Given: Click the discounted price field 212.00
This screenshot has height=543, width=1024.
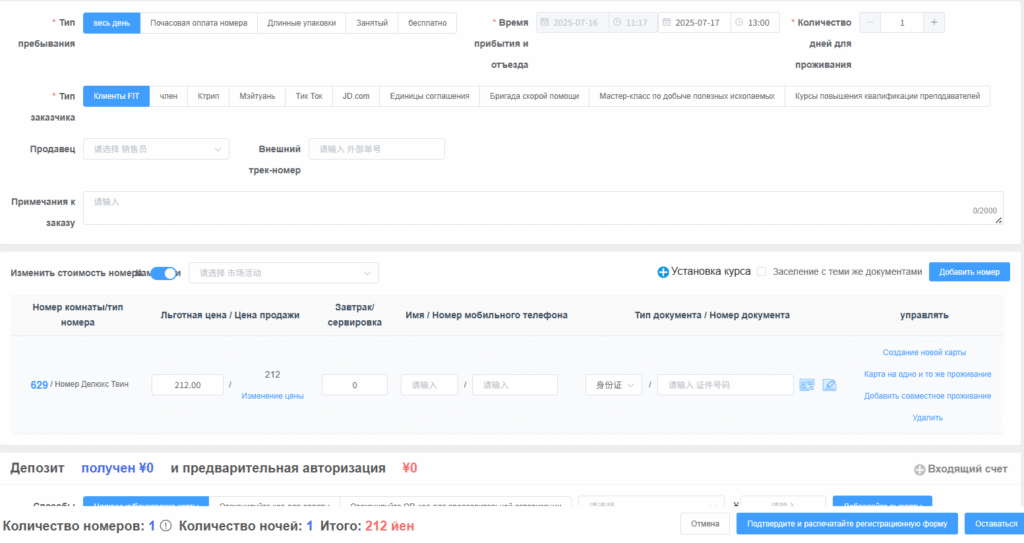Looking at the screenshot, I should coord(187,385).
